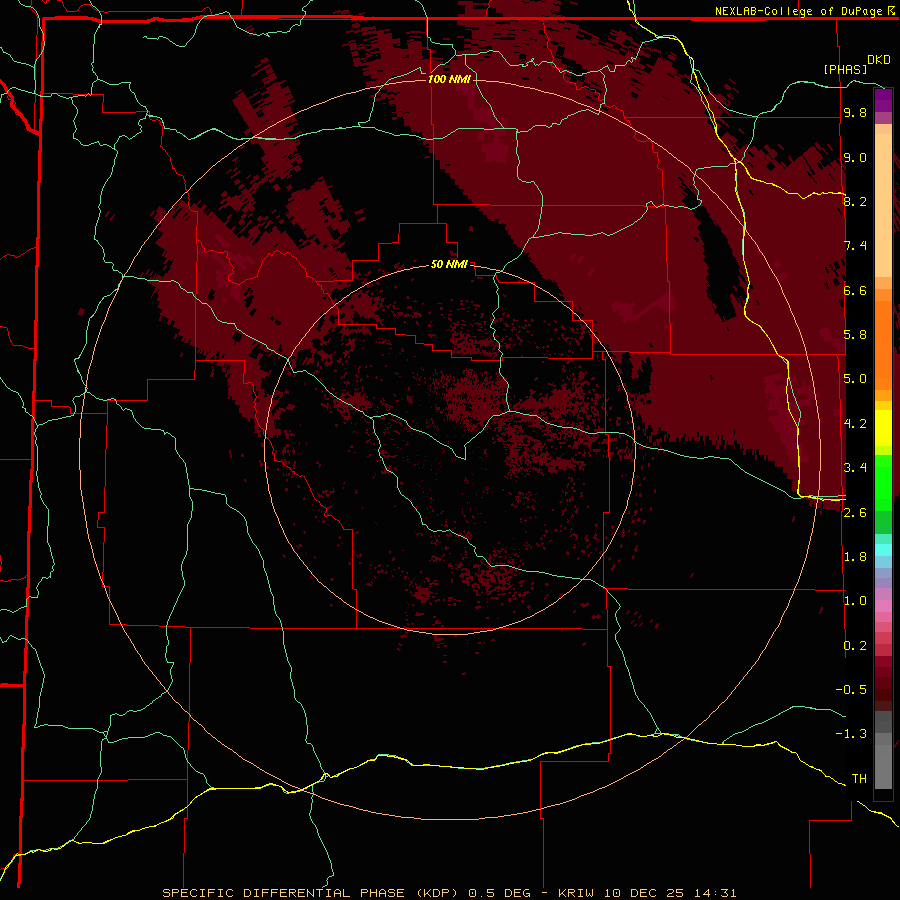Click the [PHAS] legend label
Screen dimensions: 900x900
pos(845,69)
